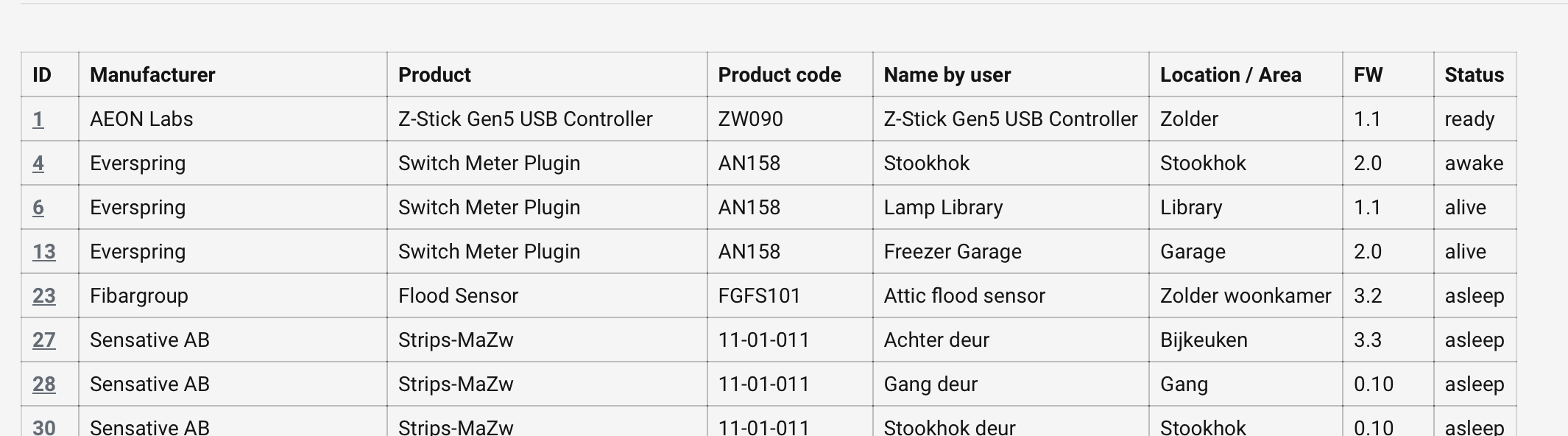Select the ID 28 link
1568x436 pixels.
(x=44, y=384)
